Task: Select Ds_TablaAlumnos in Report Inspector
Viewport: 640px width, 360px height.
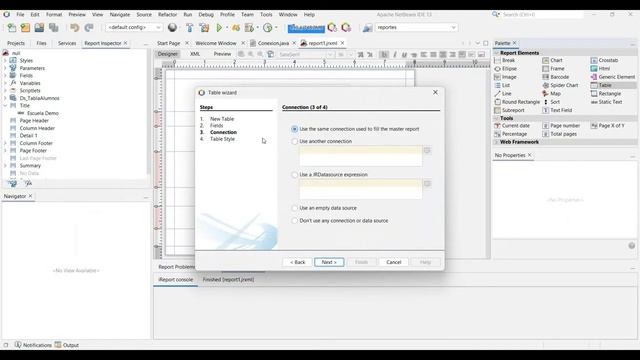Action: 39,98
